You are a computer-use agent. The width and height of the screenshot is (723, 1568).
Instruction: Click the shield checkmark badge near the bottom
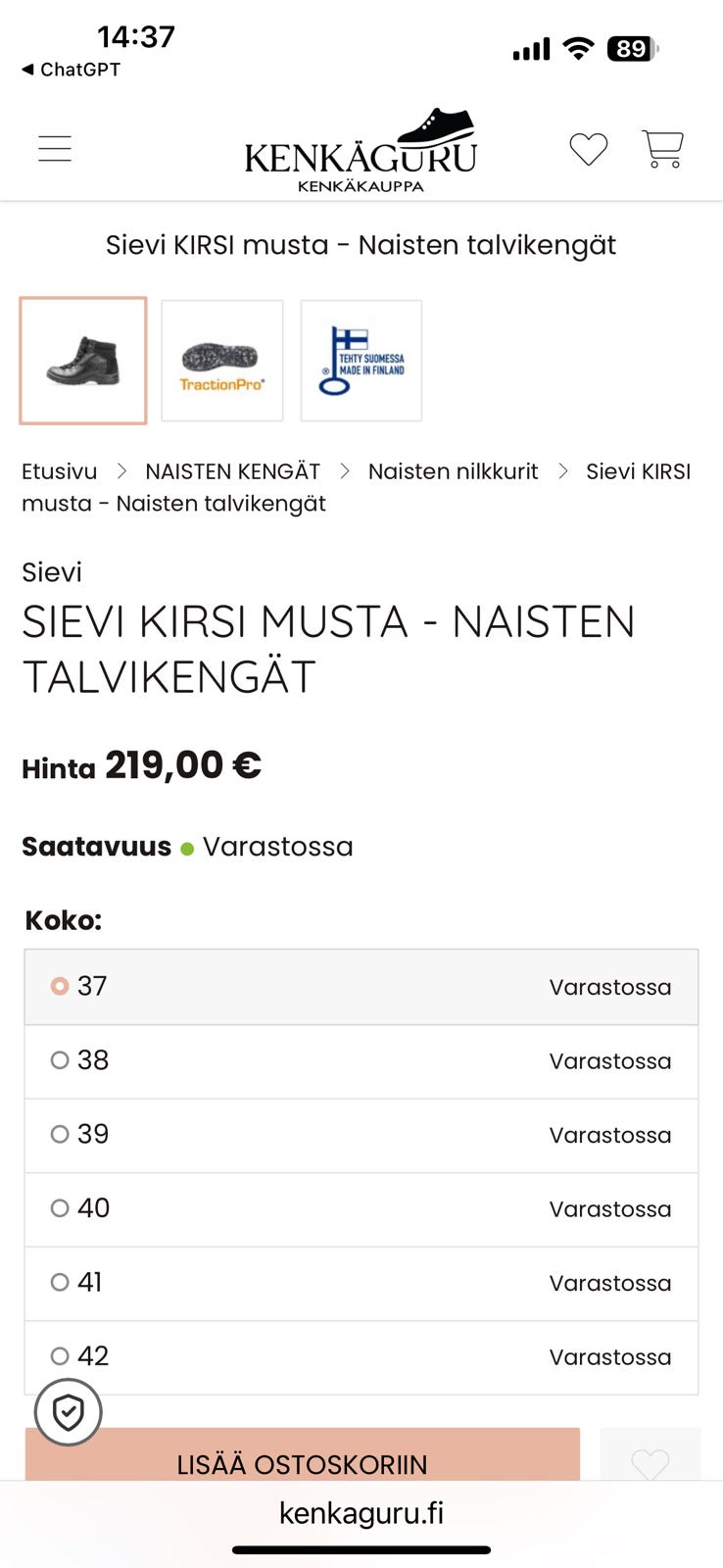coord(68,1412)
